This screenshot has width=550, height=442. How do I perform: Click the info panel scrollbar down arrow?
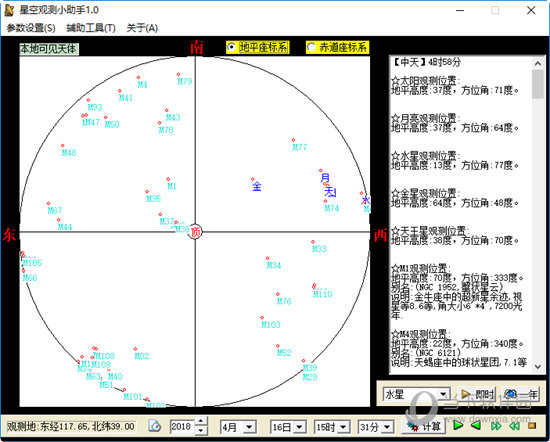pos(538,366)
